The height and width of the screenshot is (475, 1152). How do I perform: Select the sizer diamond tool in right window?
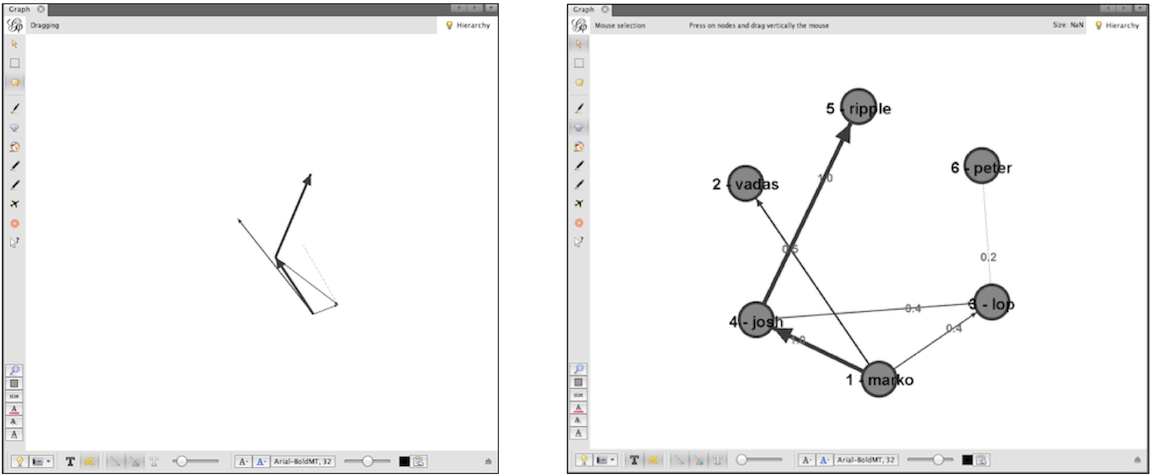pos(580,128)
